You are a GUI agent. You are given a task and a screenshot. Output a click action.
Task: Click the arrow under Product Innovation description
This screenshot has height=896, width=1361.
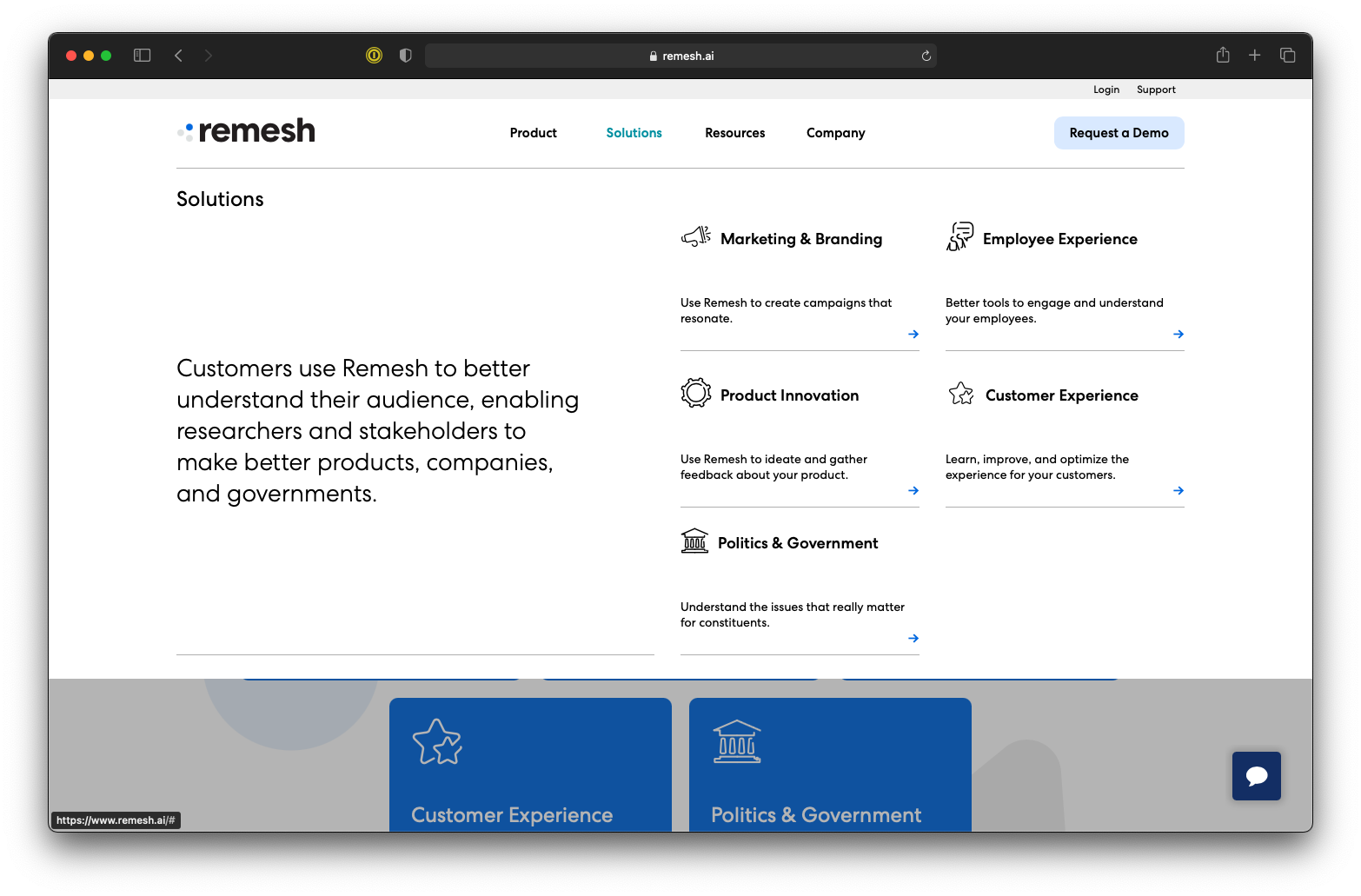point(913,490)
